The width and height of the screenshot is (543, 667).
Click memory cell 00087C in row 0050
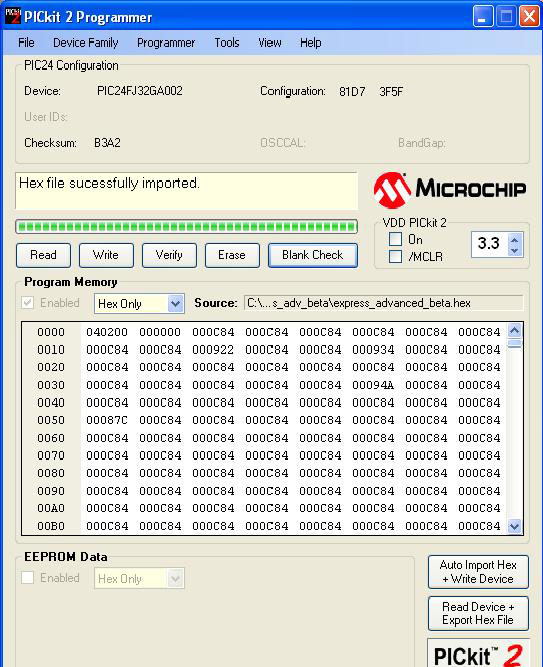tap(107, 420)
